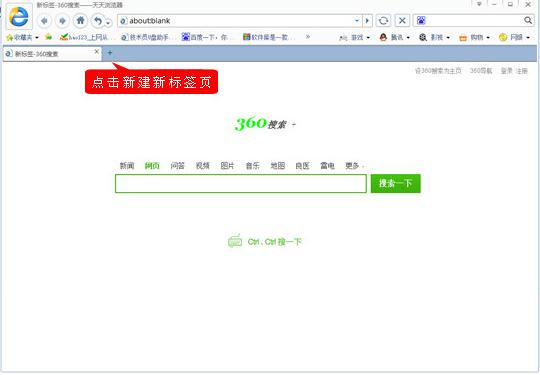The image size is (540, 375).
Task: Select the 图片 search category tab
Action: point(227,166)
